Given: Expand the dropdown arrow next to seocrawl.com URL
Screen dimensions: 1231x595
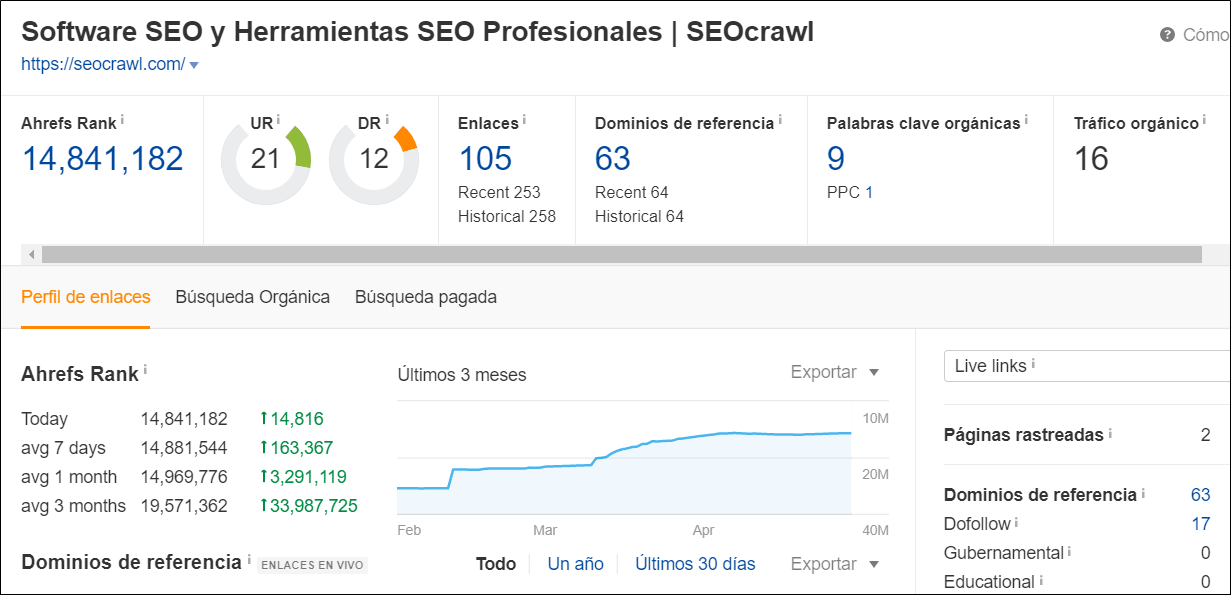Looking at the screenshot, I should point(194,62).
